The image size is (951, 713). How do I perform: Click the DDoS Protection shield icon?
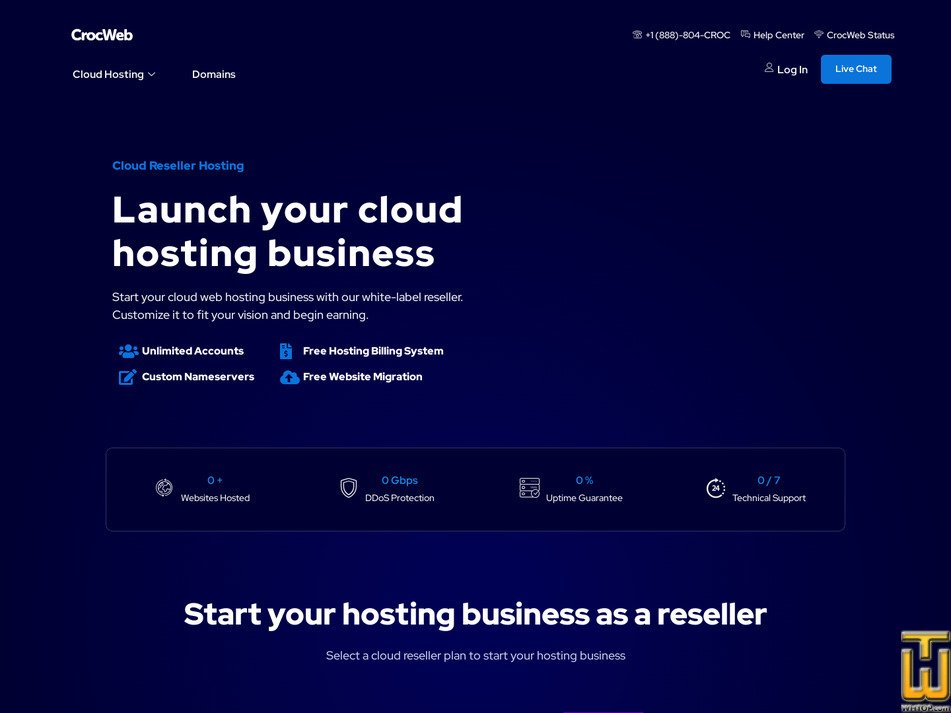(x=348, y=488)
